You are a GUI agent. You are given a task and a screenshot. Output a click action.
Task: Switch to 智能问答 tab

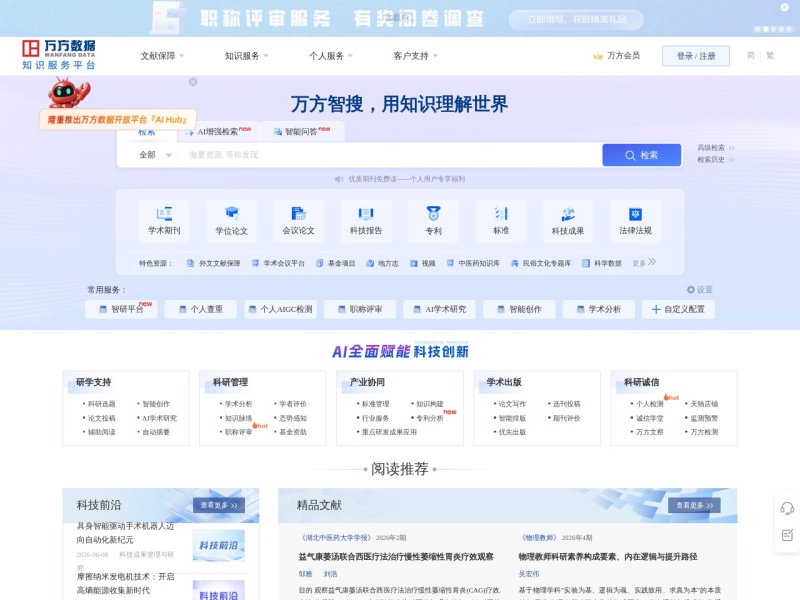click(x=302, y=131)
